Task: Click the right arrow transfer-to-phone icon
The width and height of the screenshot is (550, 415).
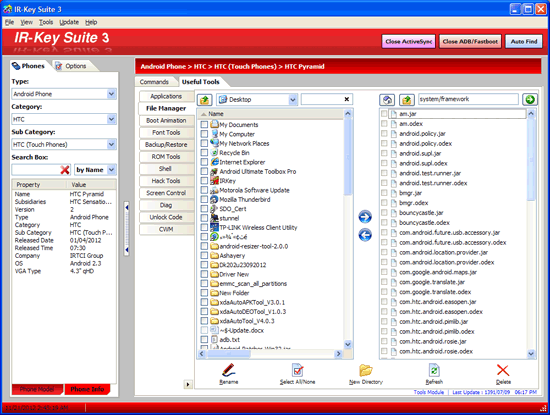Action: pos(365,216)
